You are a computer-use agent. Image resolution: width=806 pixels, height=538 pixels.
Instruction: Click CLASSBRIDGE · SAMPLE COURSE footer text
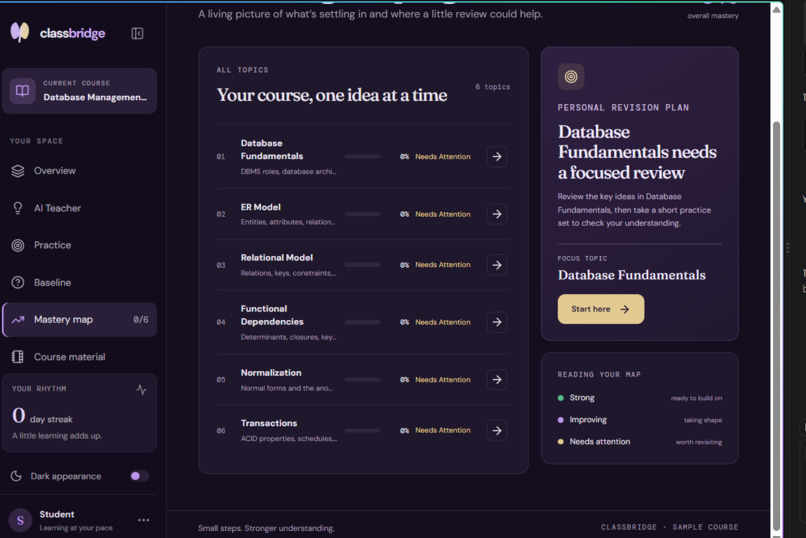(670, 527)
